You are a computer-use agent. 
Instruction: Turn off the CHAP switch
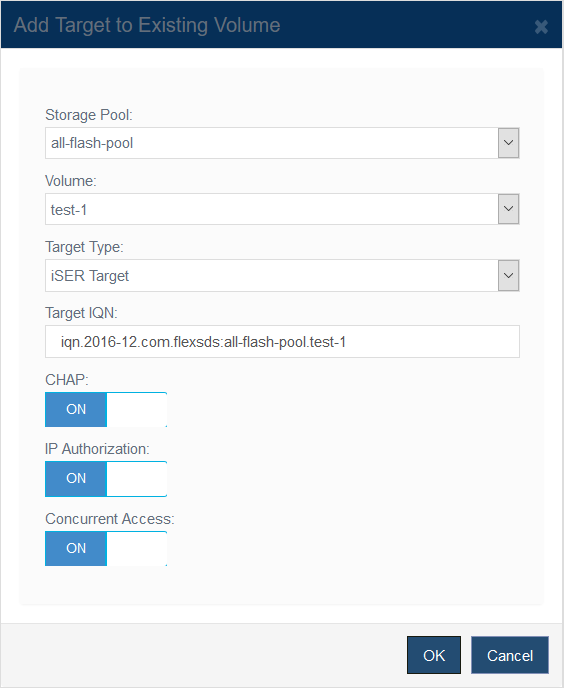[x=106, y=409]
